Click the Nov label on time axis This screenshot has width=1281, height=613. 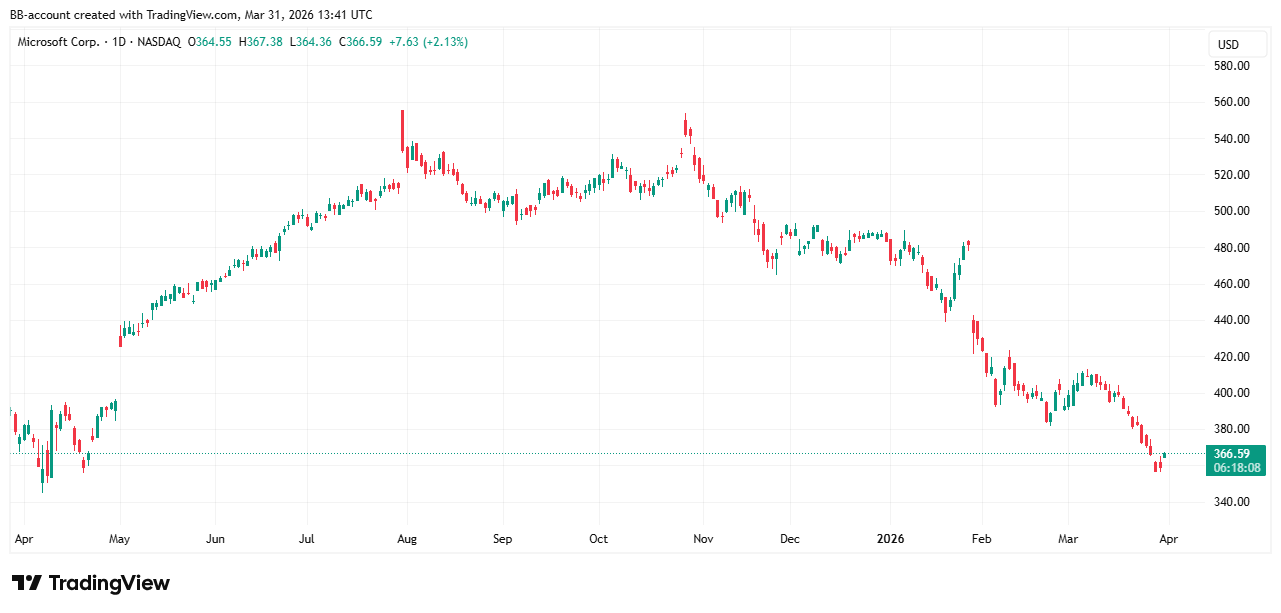click(x=702, y=539)
